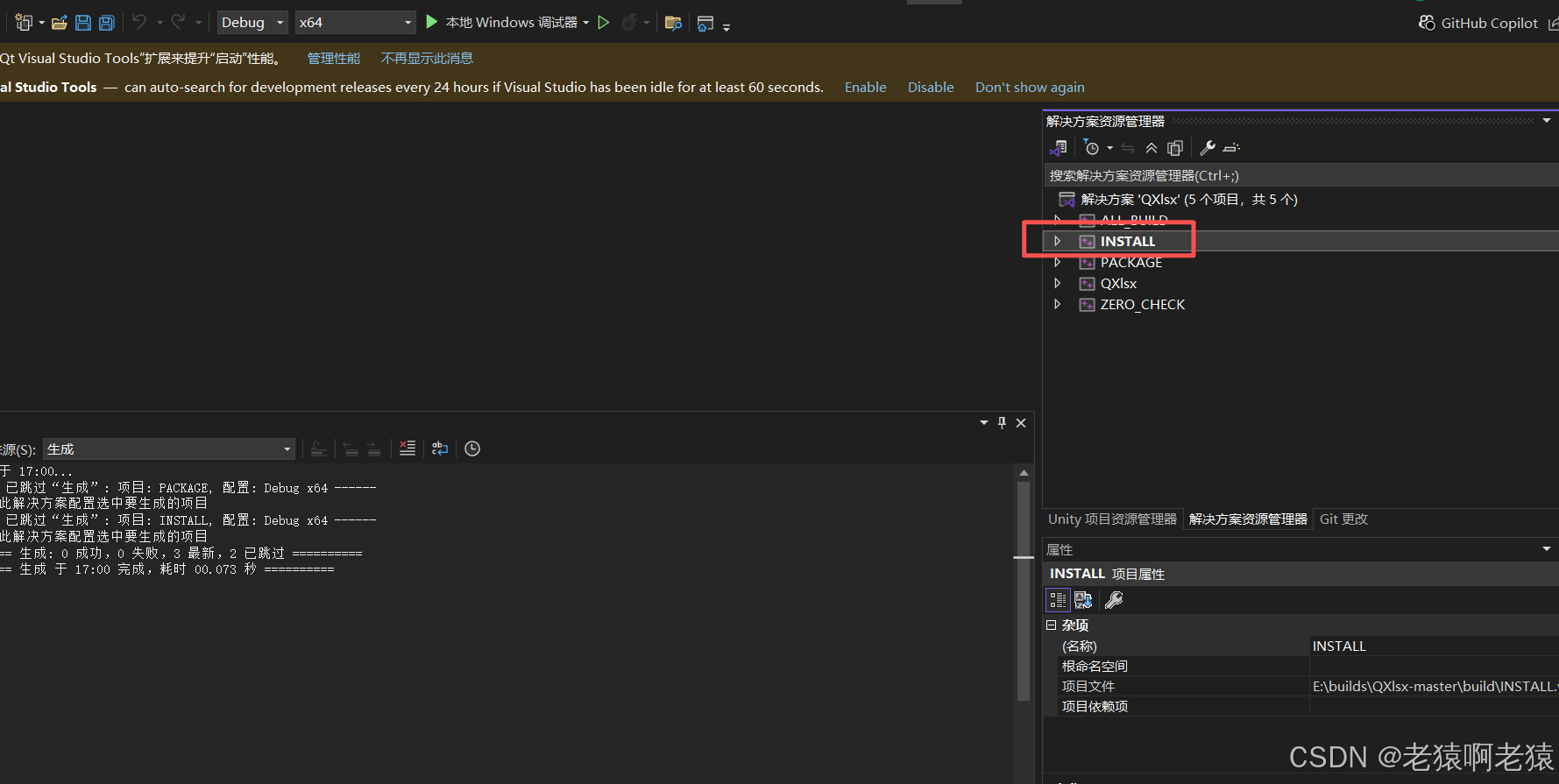Open the Debug configuration dropdown

280,23
